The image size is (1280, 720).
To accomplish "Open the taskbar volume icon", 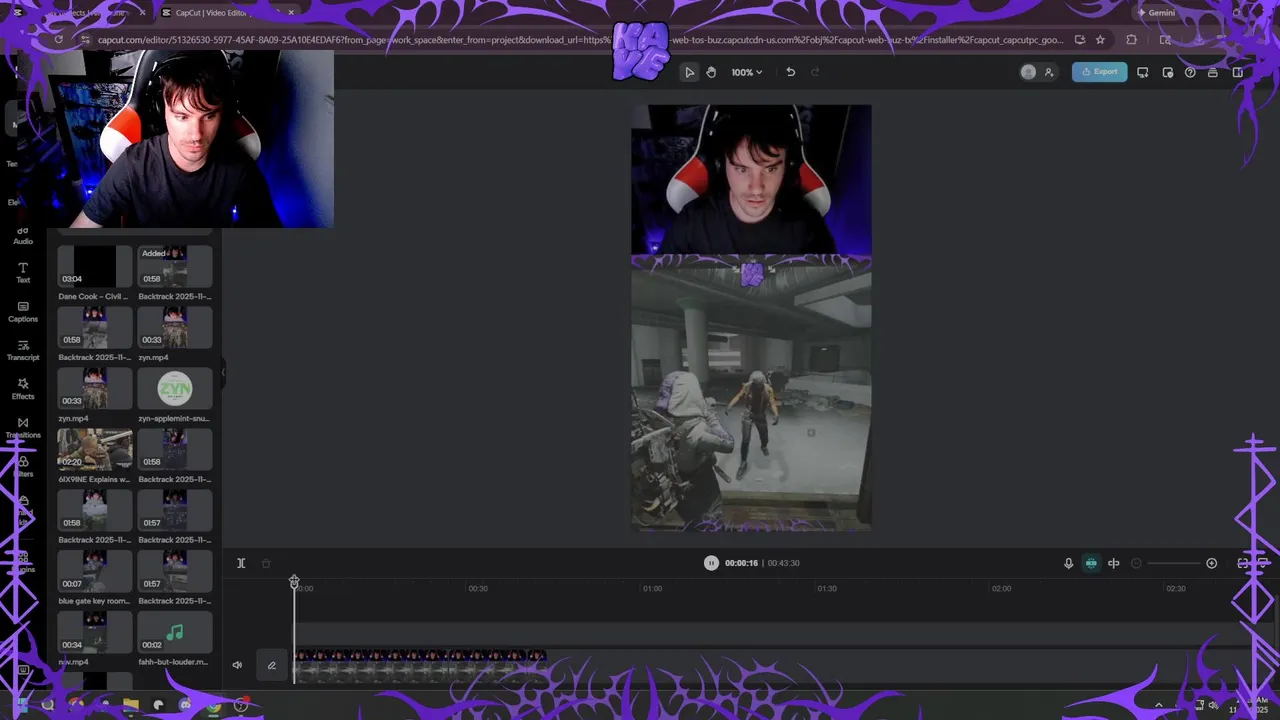I will tap(1214, 705).
